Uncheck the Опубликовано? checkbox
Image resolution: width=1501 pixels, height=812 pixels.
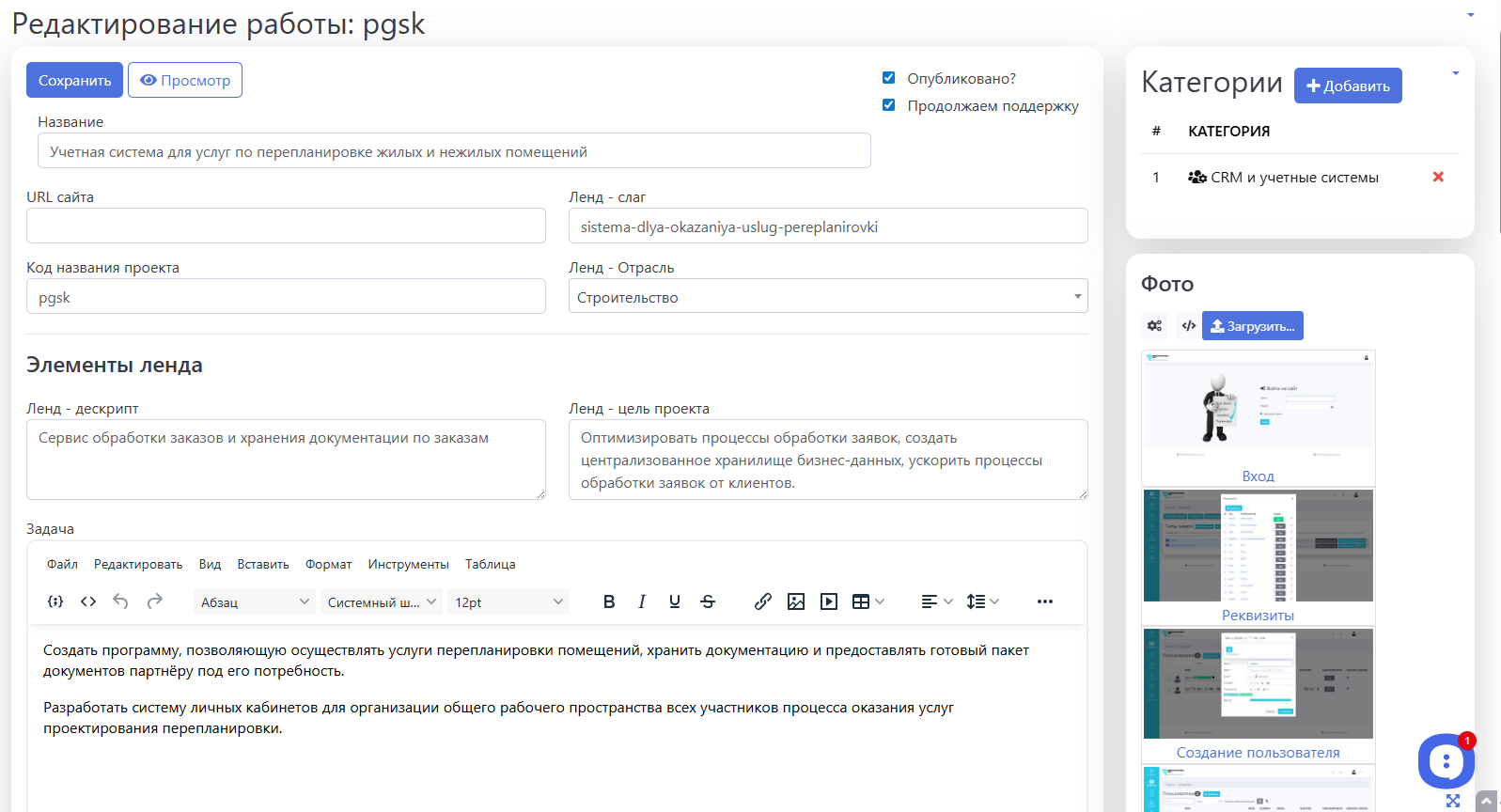click(x=888, y=78)
